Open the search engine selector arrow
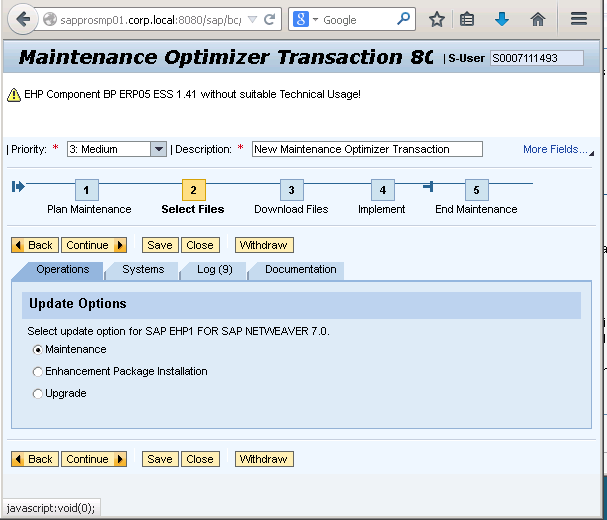Viewport: 607px width, 520px height. click(315, 19)
